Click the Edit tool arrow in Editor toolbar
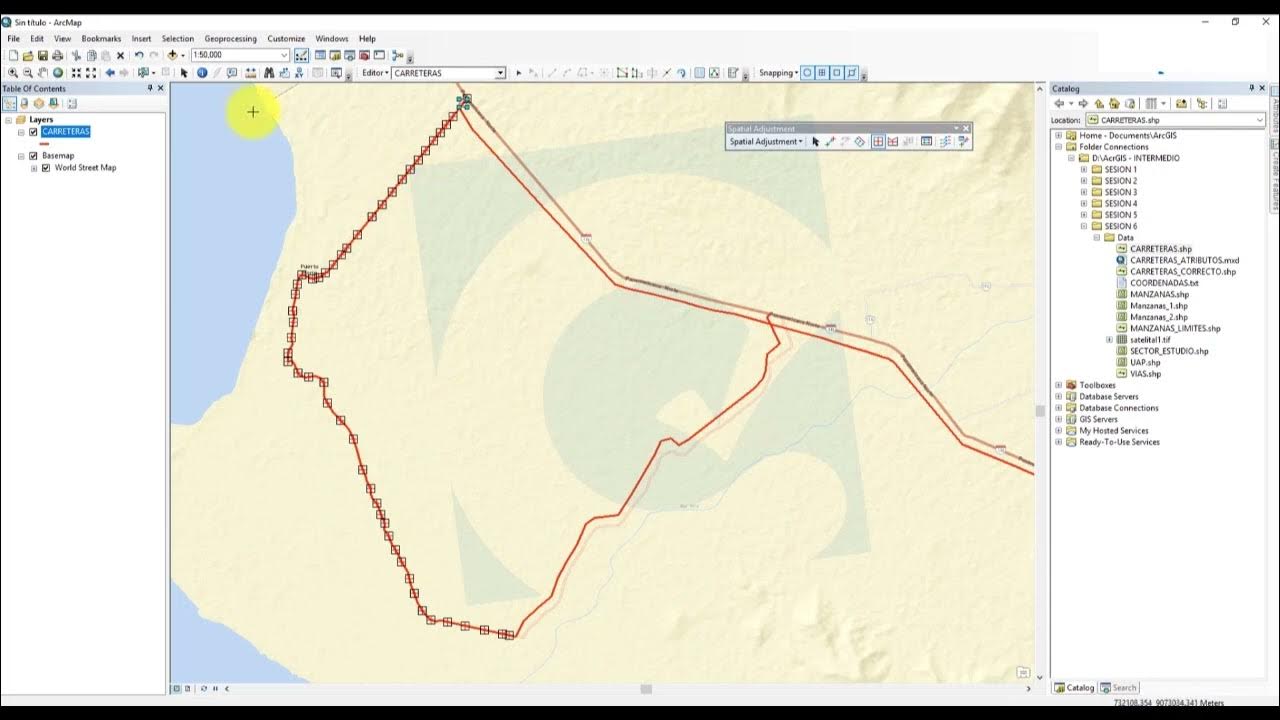This screenshot has height=720, width=1280. (519, 73)
